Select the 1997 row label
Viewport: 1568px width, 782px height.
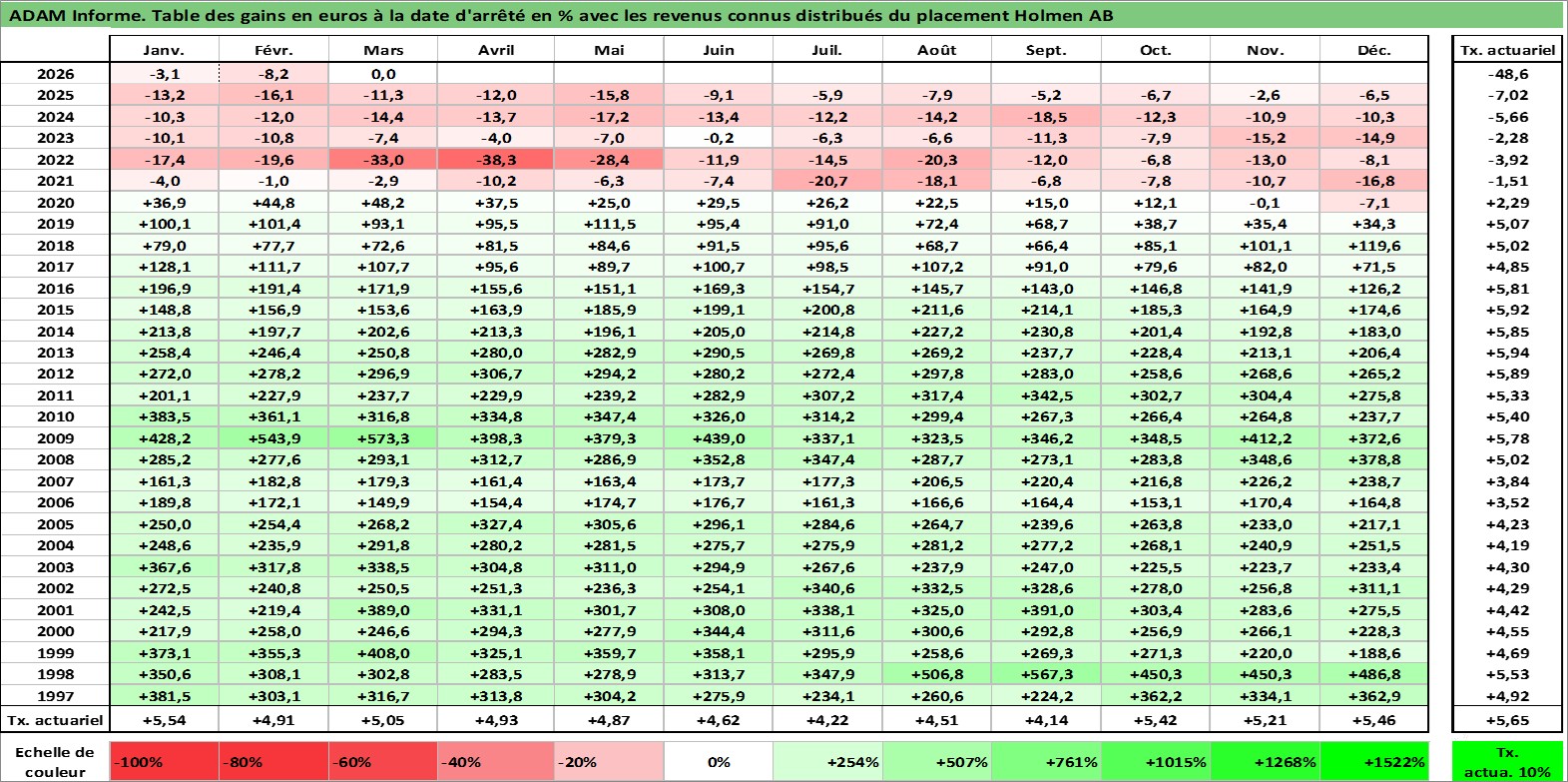(55, 696)
